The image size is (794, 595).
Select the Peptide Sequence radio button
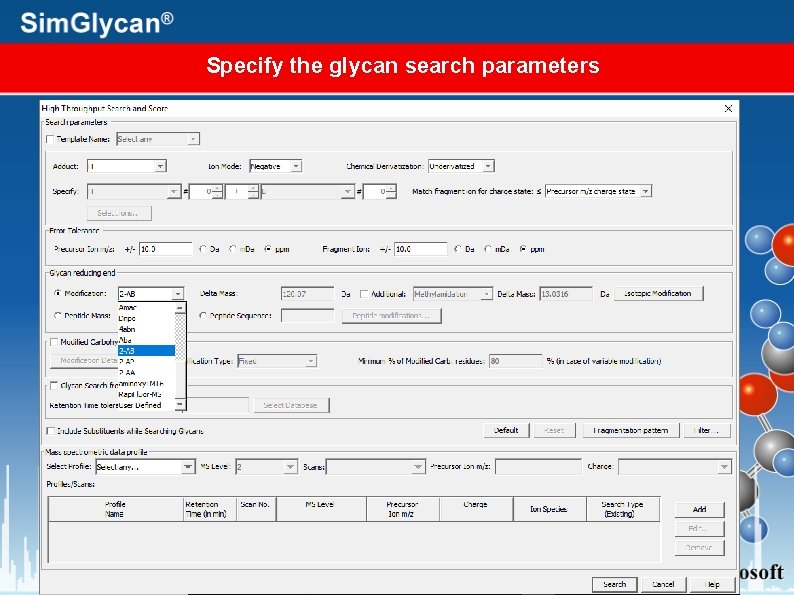[x=203, y=315]
